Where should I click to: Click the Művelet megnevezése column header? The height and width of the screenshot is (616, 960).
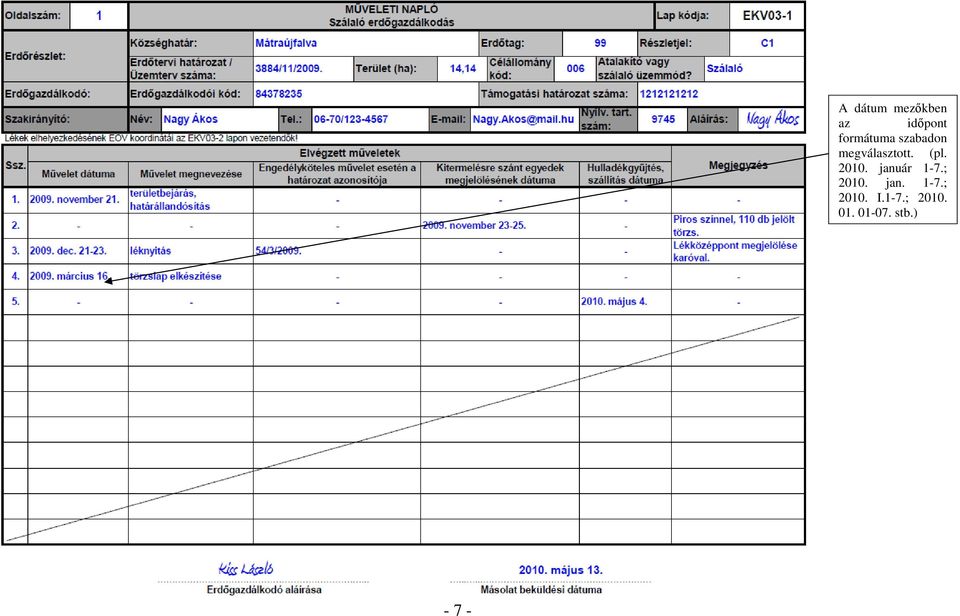click(x=190, y=174)
